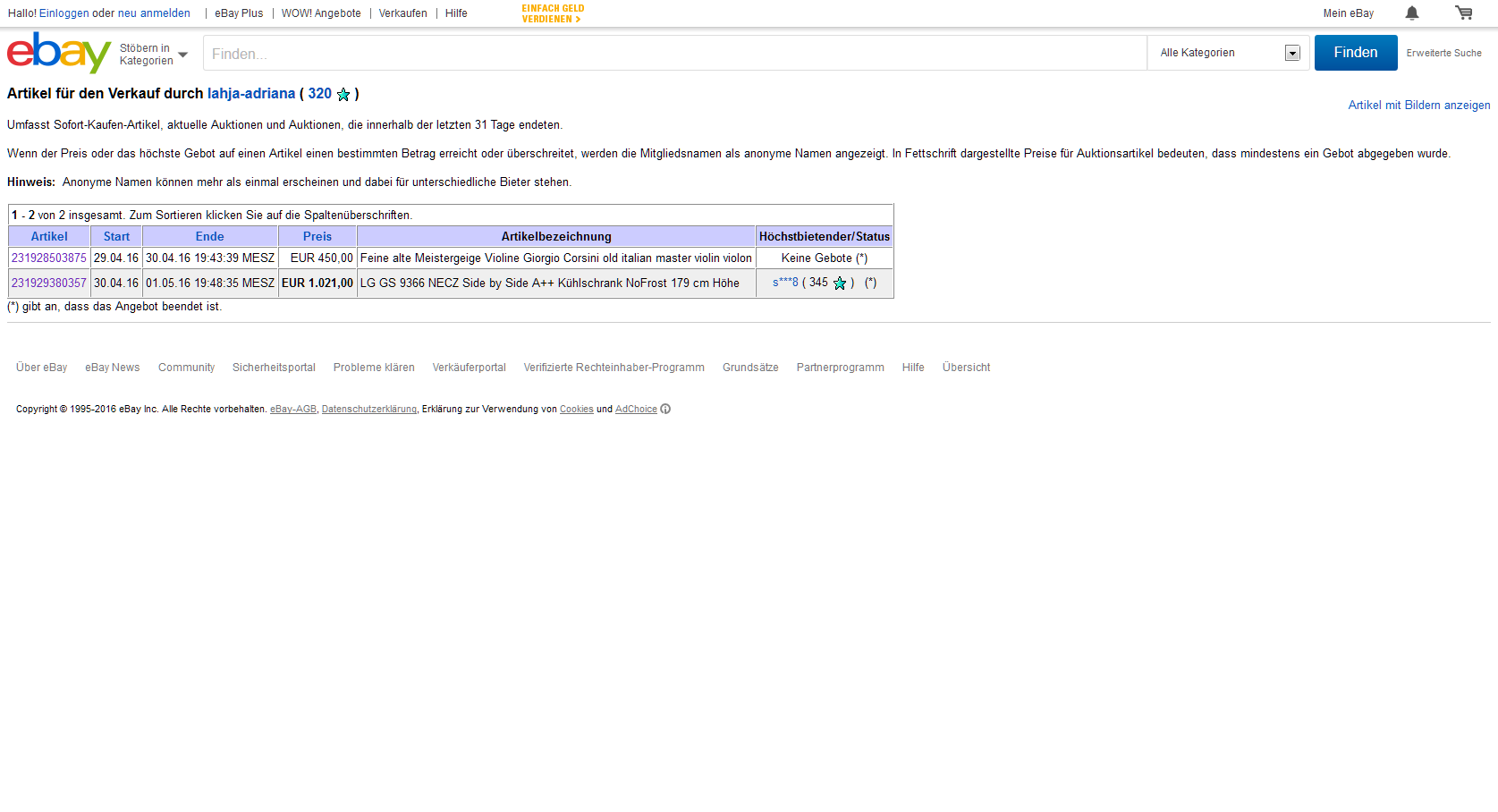The height and width of the screenshot is (812, 1498).
Task: Open Hilfe in the top bar
Action: click(x=456, y=13)
